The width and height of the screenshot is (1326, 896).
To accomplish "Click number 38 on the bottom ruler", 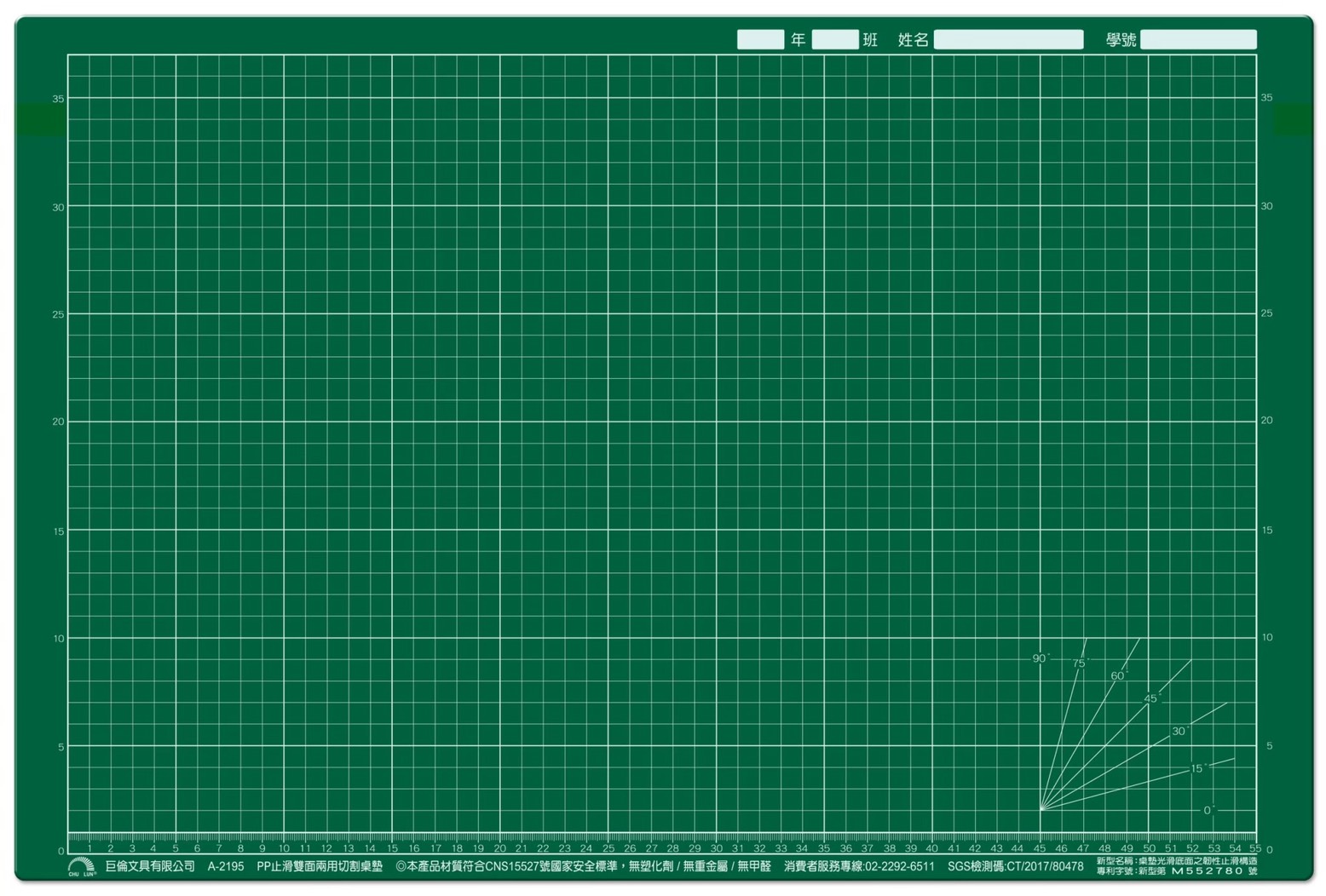I will click(x=889, y=848).
